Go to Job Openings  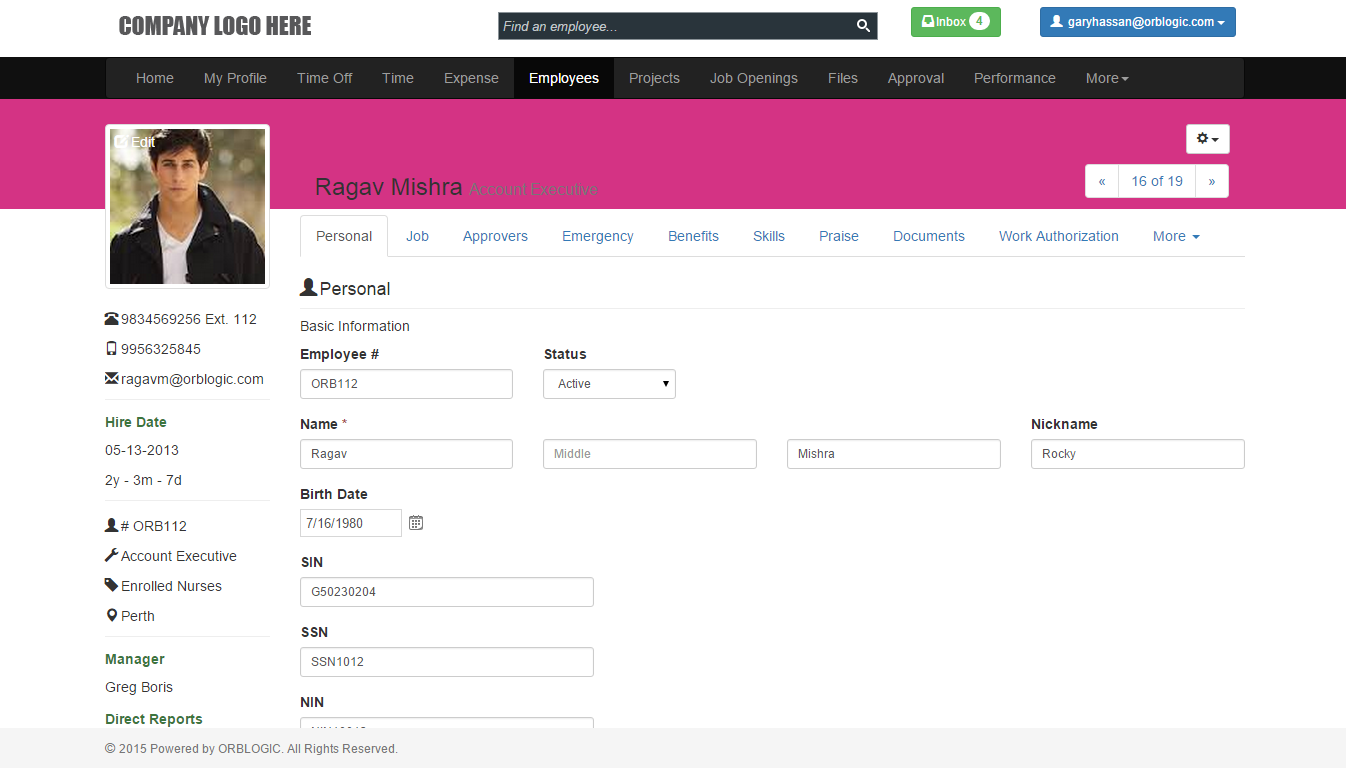[x=754, y=78]
